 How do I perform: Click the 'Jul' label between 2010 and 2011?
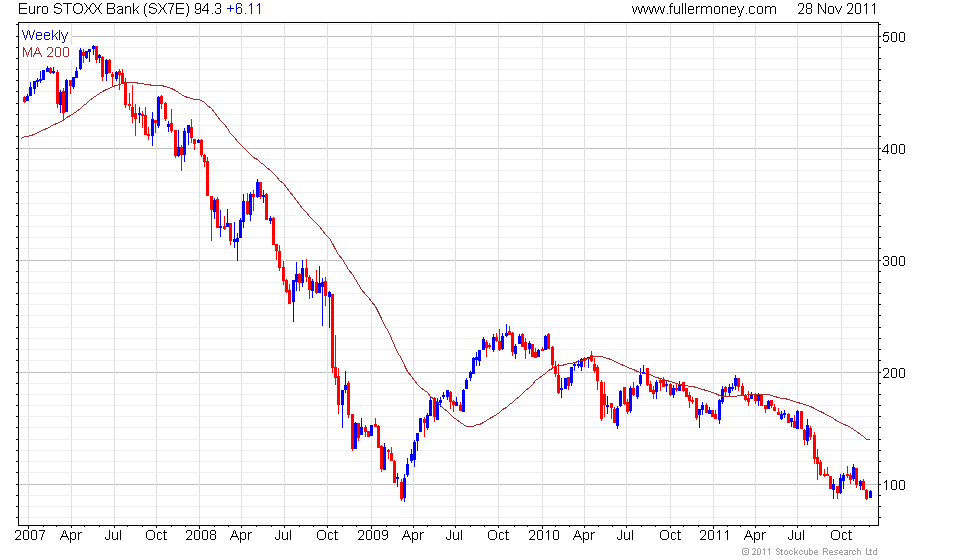[625, 536]
